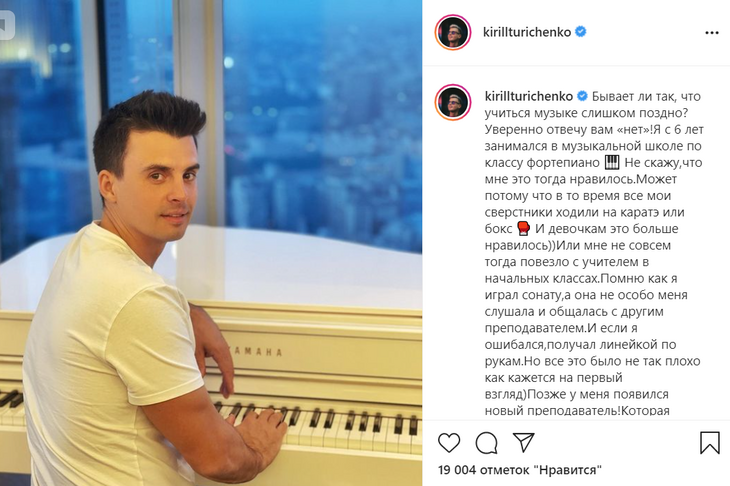Click the YAMAHA logo in the photo
This screenshot has height=486, width=730.
pos(255,351)
